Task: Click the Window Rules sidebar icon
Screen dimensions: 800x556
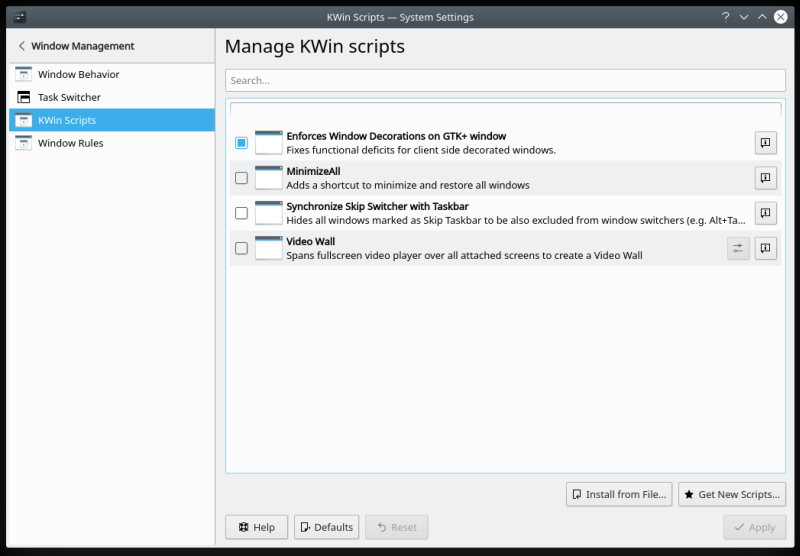Action: pyautogui.click(x=23, y=143)
